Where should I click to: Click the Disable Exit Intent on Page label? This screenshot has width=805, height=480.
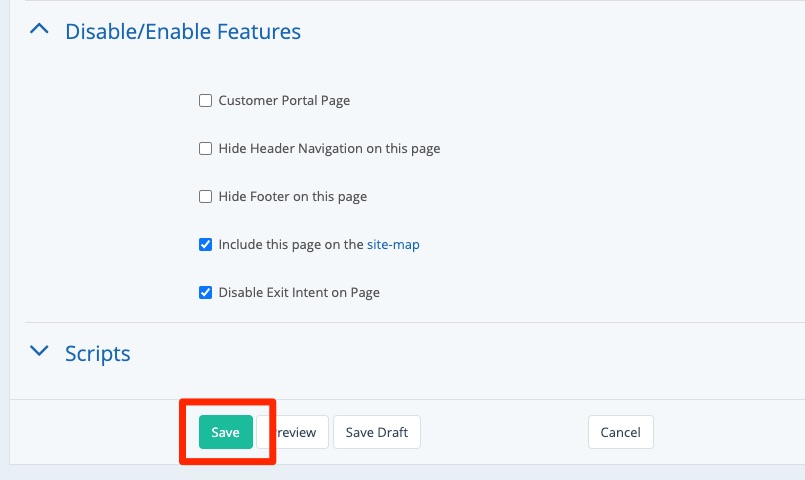point(299,293)
